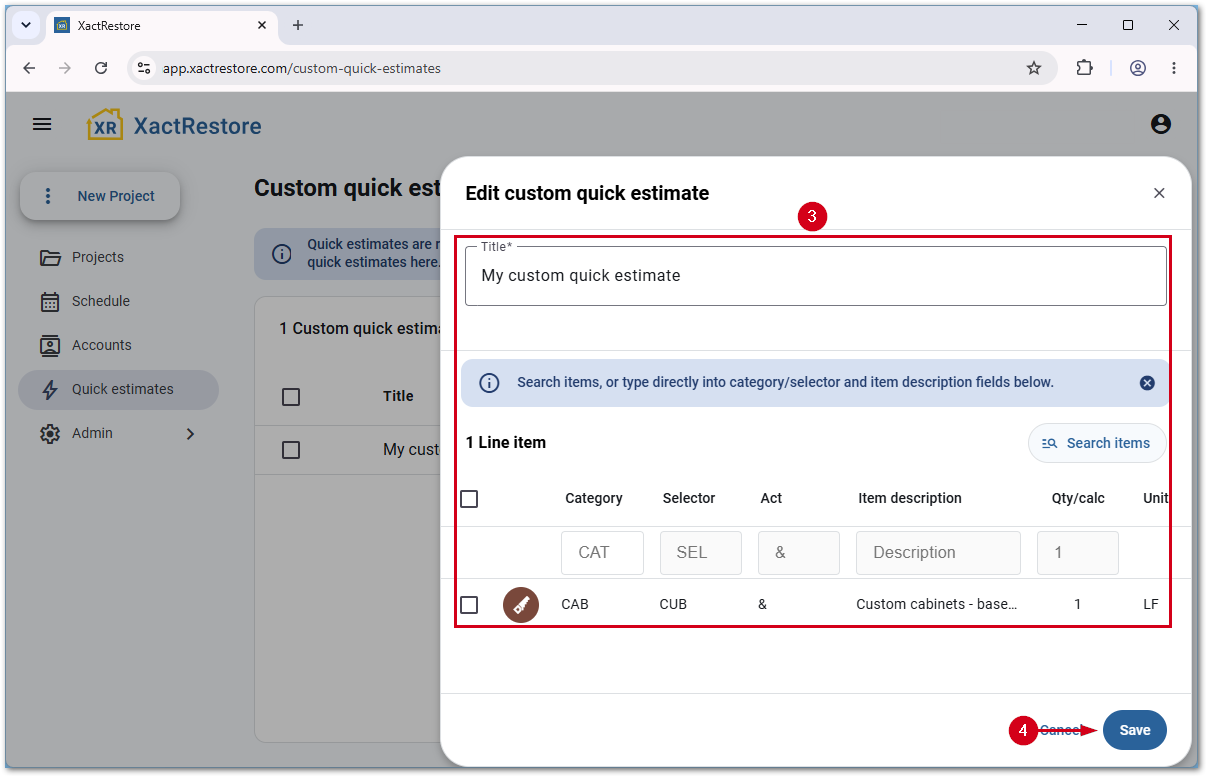Click the New Project button
Viewport: 1207px width, 777px height.
tap(100, 196)
